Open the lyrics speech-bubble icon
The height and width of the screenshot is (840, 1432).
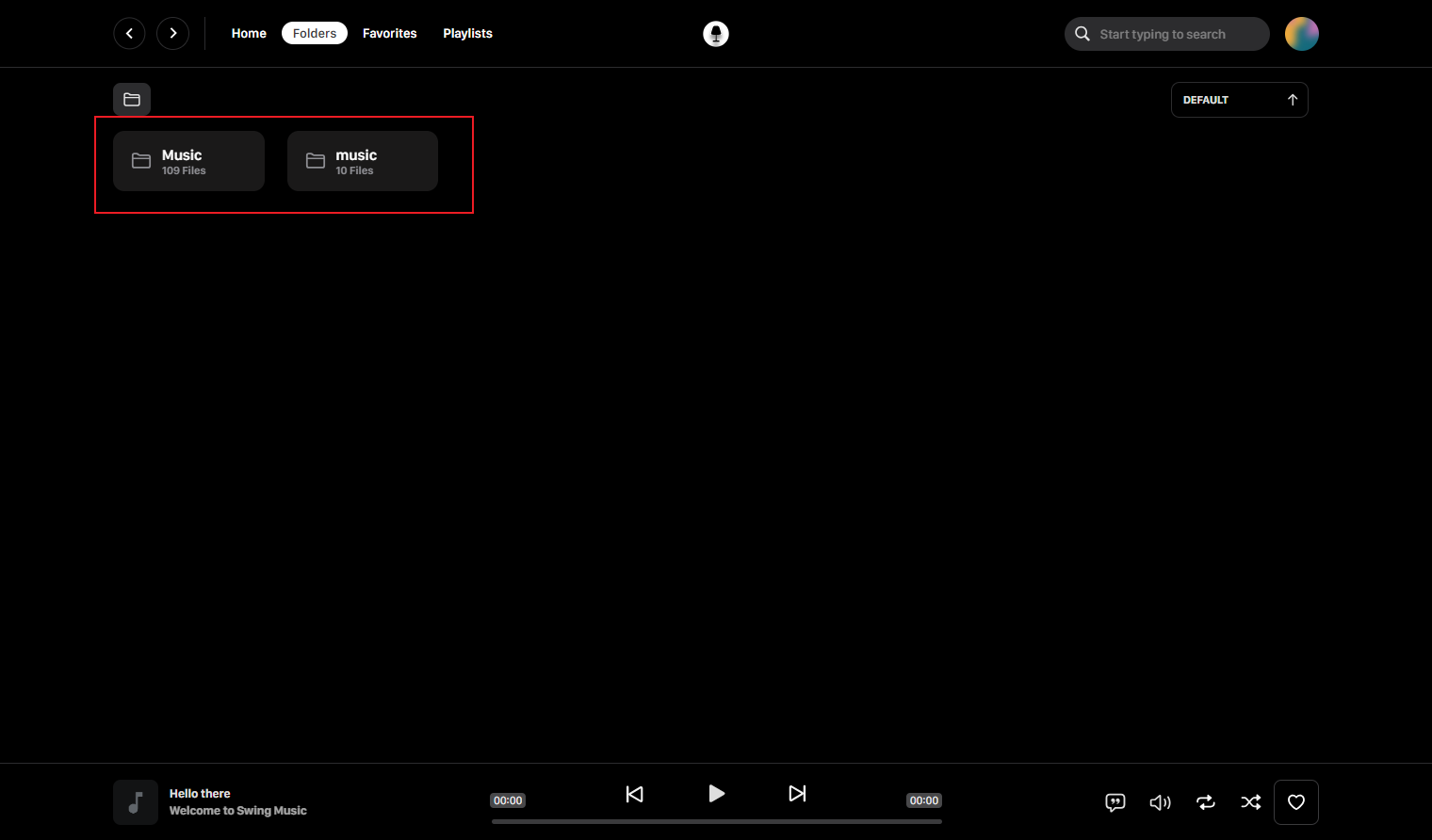point(1115,802)
